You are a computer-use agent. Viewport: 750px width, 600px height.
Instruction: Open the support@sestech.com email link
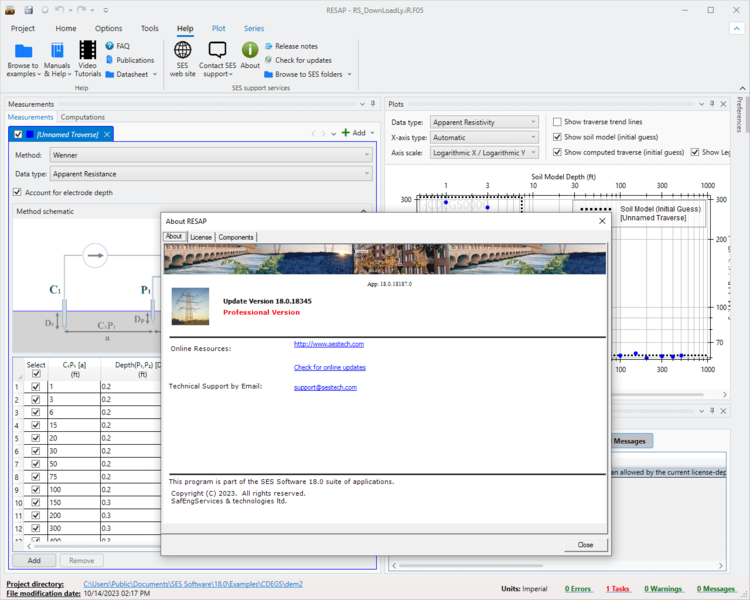(x=325, y=387)
